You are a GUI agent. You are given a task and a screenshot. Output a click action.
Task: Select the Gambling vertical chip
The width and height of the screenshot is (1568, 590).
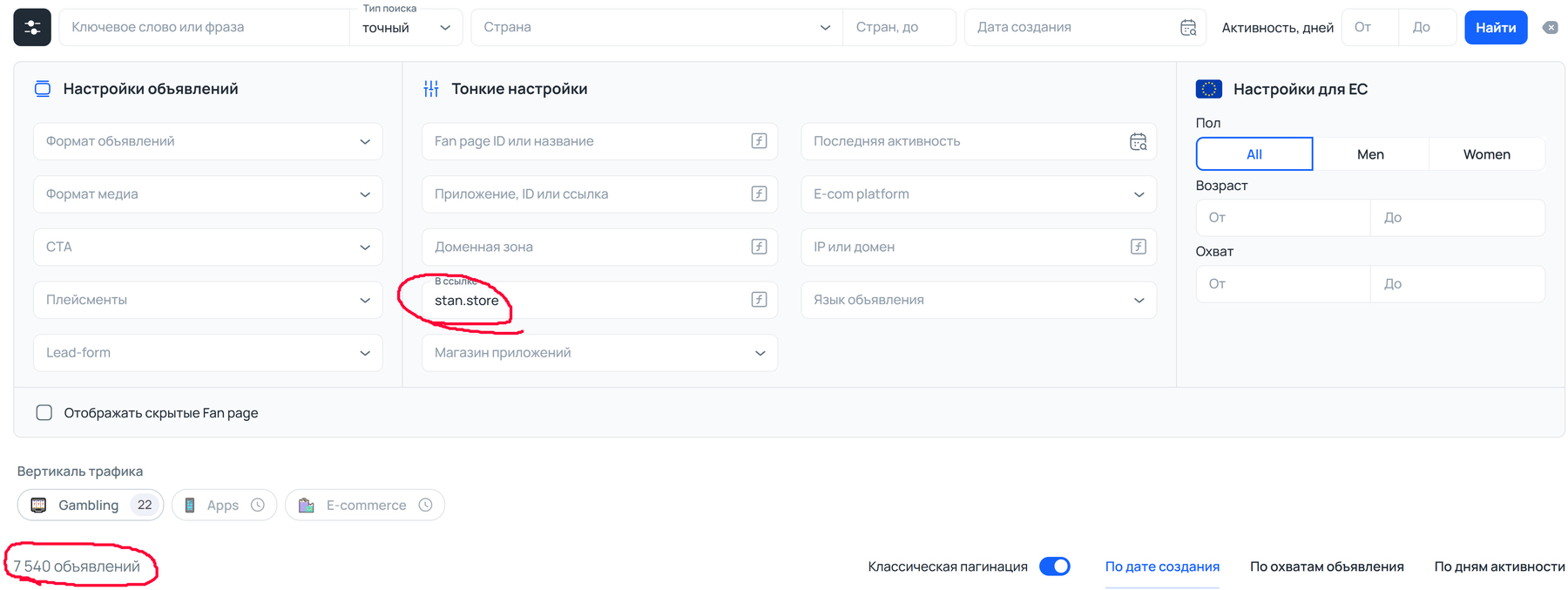pyautogui.click(x=91, y=505)
